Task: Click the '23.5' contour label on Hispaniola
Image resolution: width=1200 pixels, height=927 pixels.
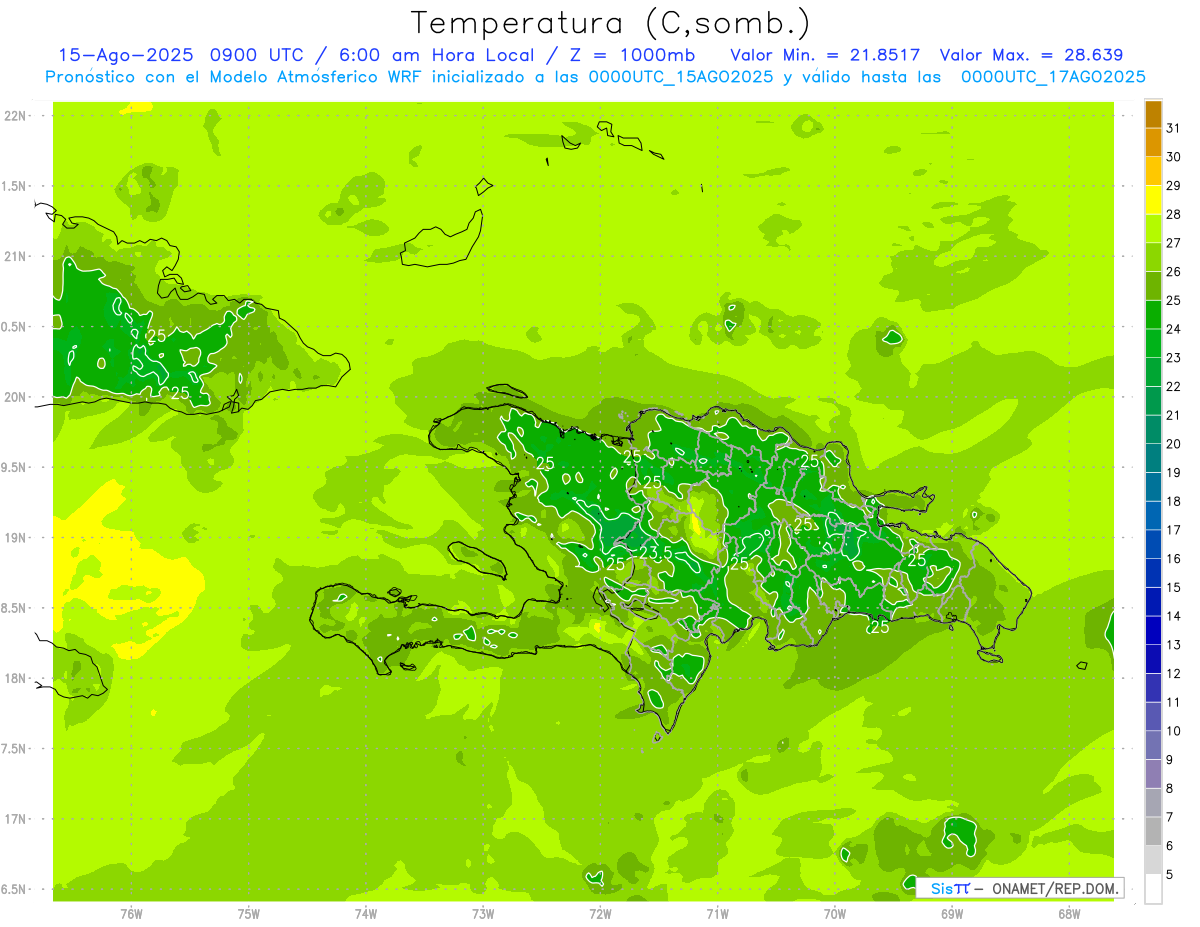Action: pos(655,551)
